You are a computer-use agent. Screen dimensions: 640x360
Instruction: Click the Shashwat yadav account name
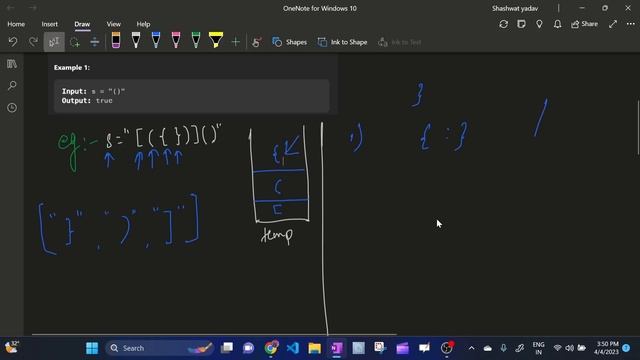515,8
